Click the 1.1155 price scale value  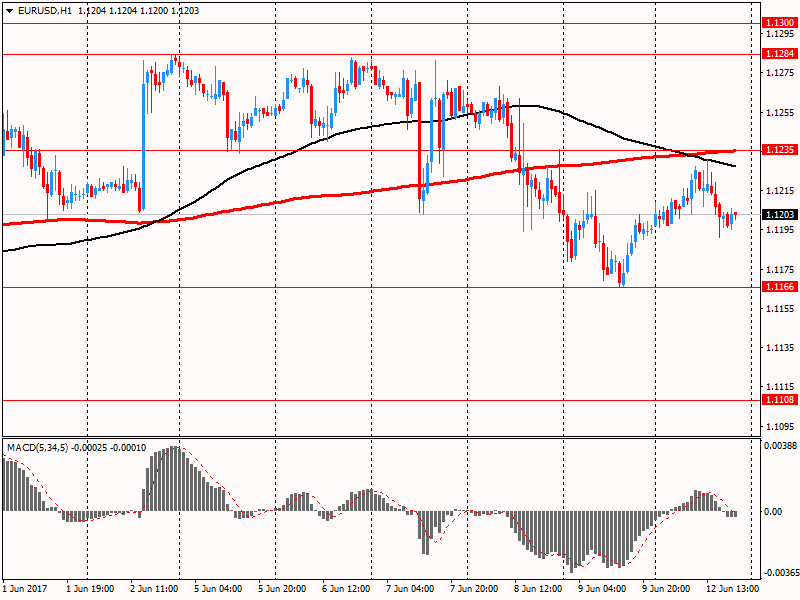(x=781, y=309)
